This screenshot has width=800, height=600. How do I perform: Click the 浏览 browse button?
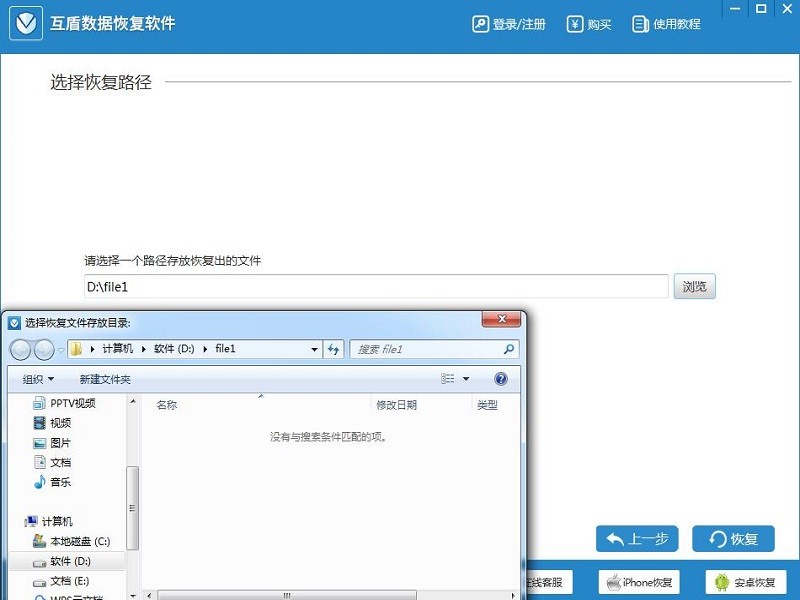[694, 286]
